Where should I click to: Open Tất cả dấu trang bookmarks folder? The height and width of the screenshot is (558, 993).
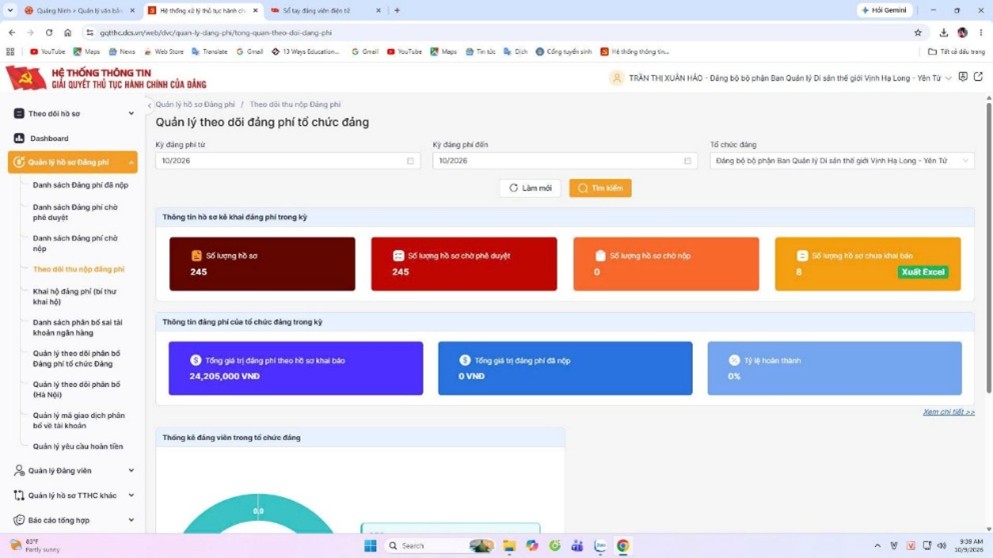pyautogui.click(x=956, y=51)
